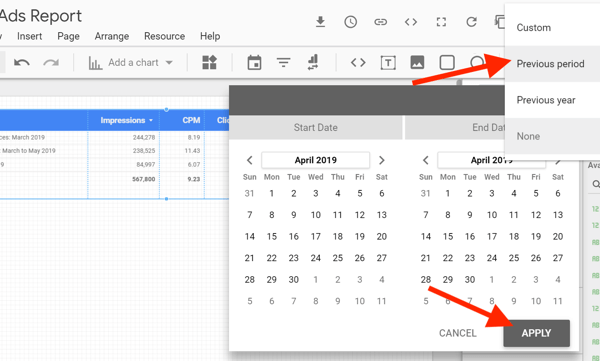Click the refresh data icon

471,22
